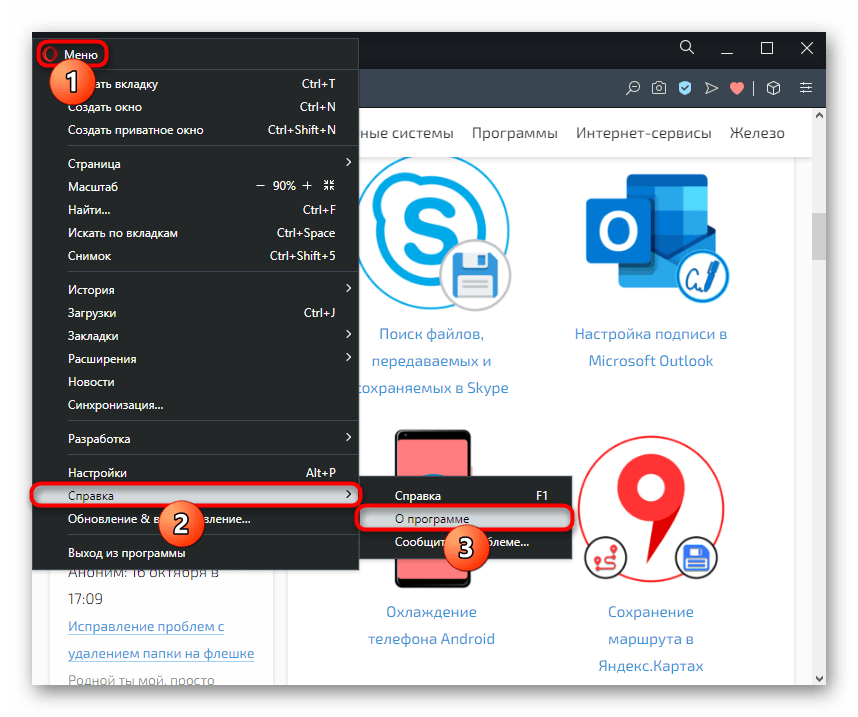The image size is (858, 717).
Task: Click the comment time 17:09 text
Action: [85, 599]
